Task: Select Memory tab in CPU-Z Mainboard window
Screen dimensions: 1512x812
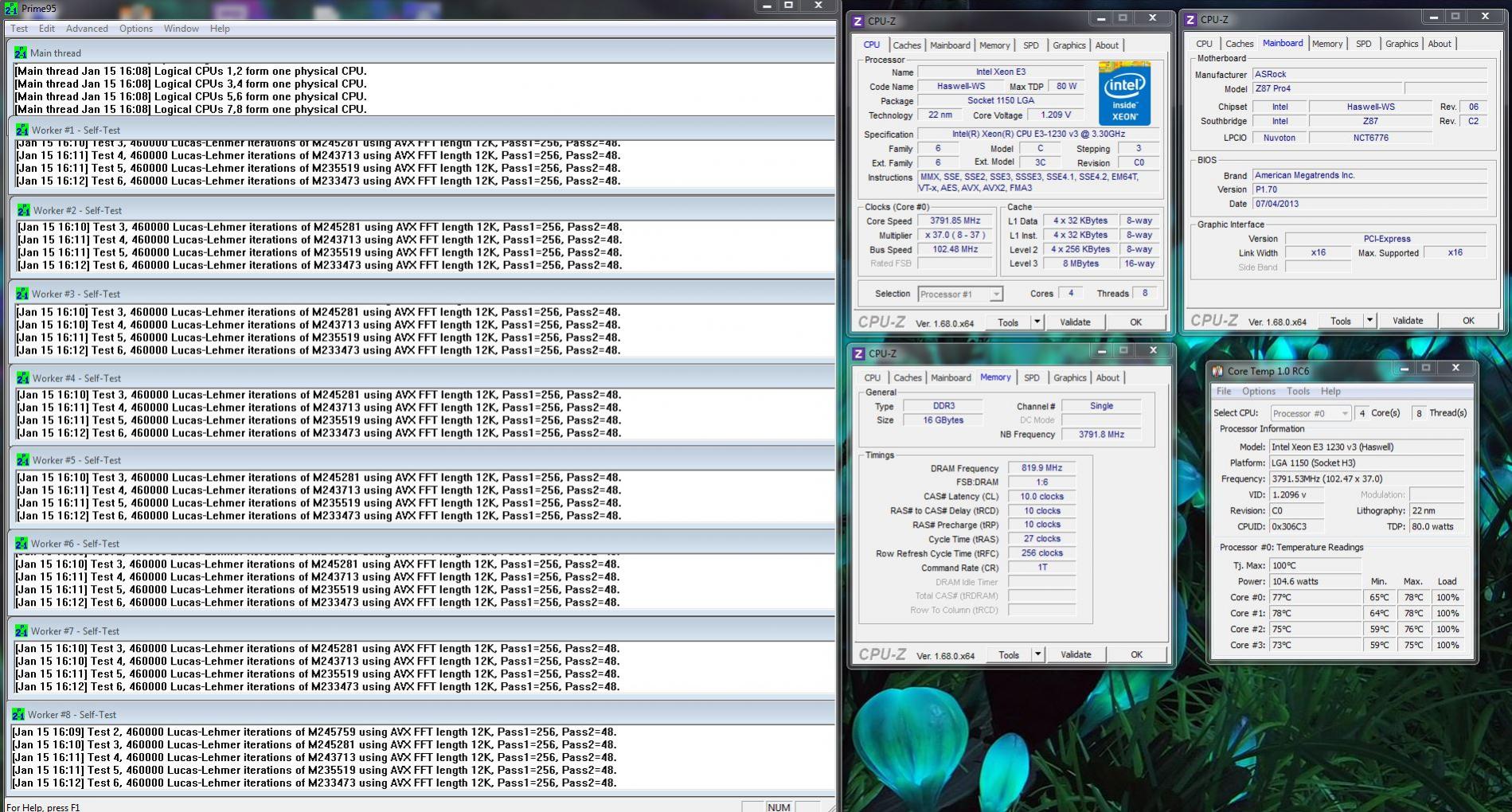Action: point(1327,44)
